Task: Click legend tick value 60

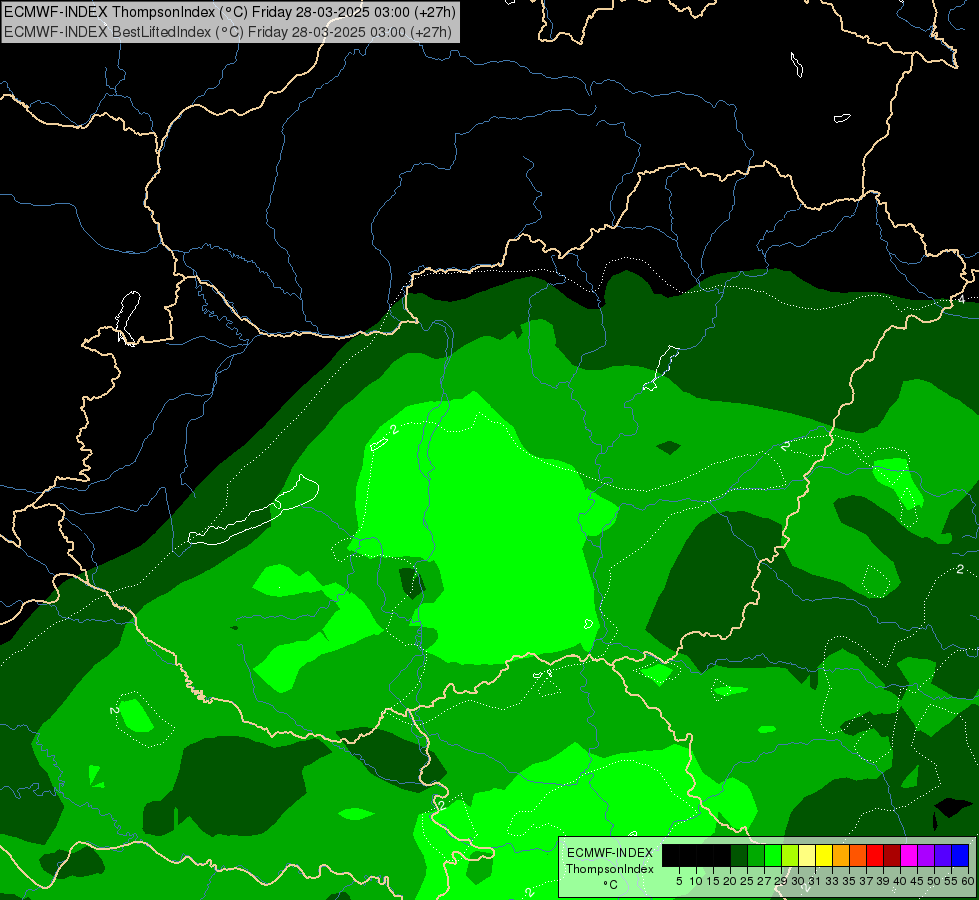Action: (x=968, y=881)
